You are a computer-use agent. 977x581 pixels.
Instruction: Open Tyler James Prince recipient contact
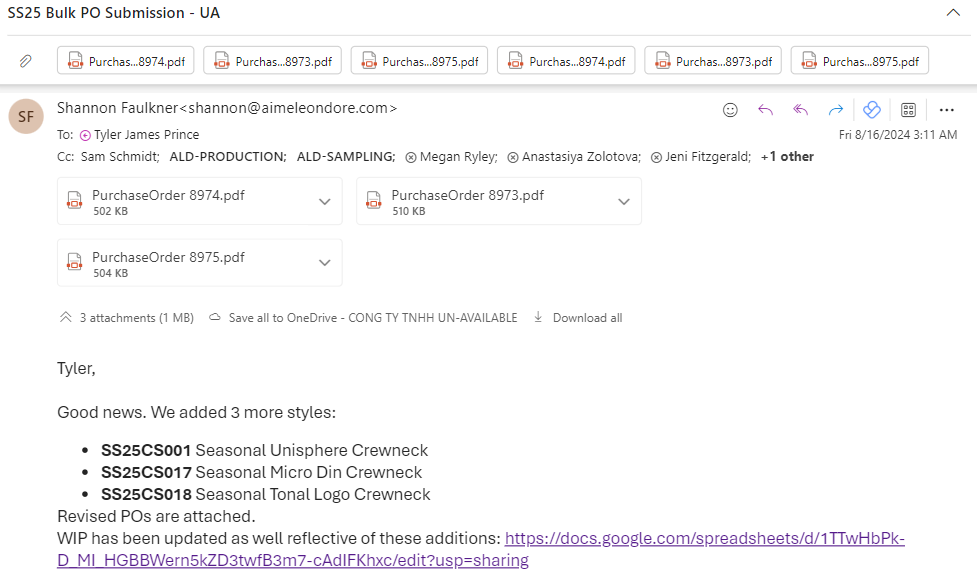[140, 135]
